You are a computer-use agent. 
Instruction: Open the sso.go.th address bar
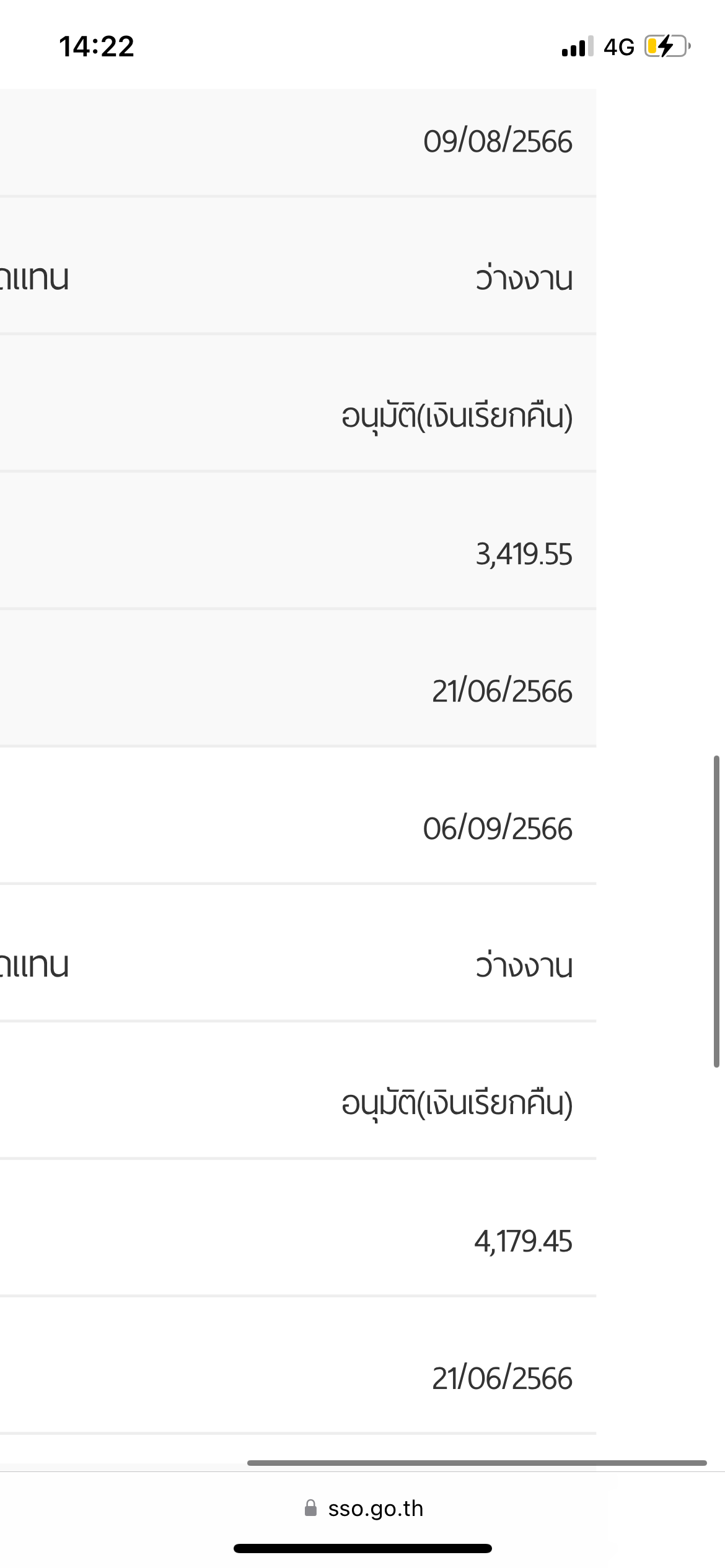tap(364, 1508)
